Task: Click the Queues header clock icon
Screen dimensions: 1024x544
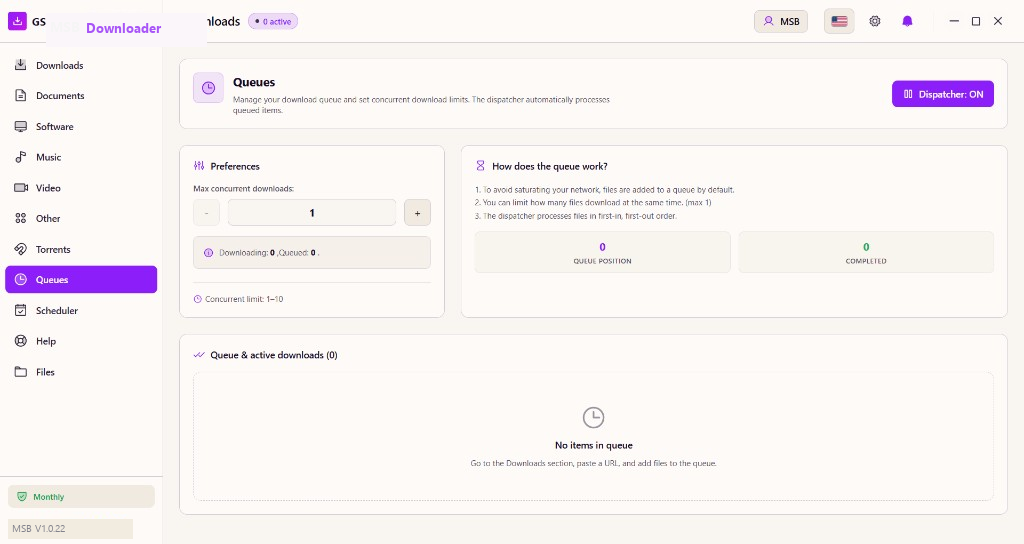Action: point(208,88)
